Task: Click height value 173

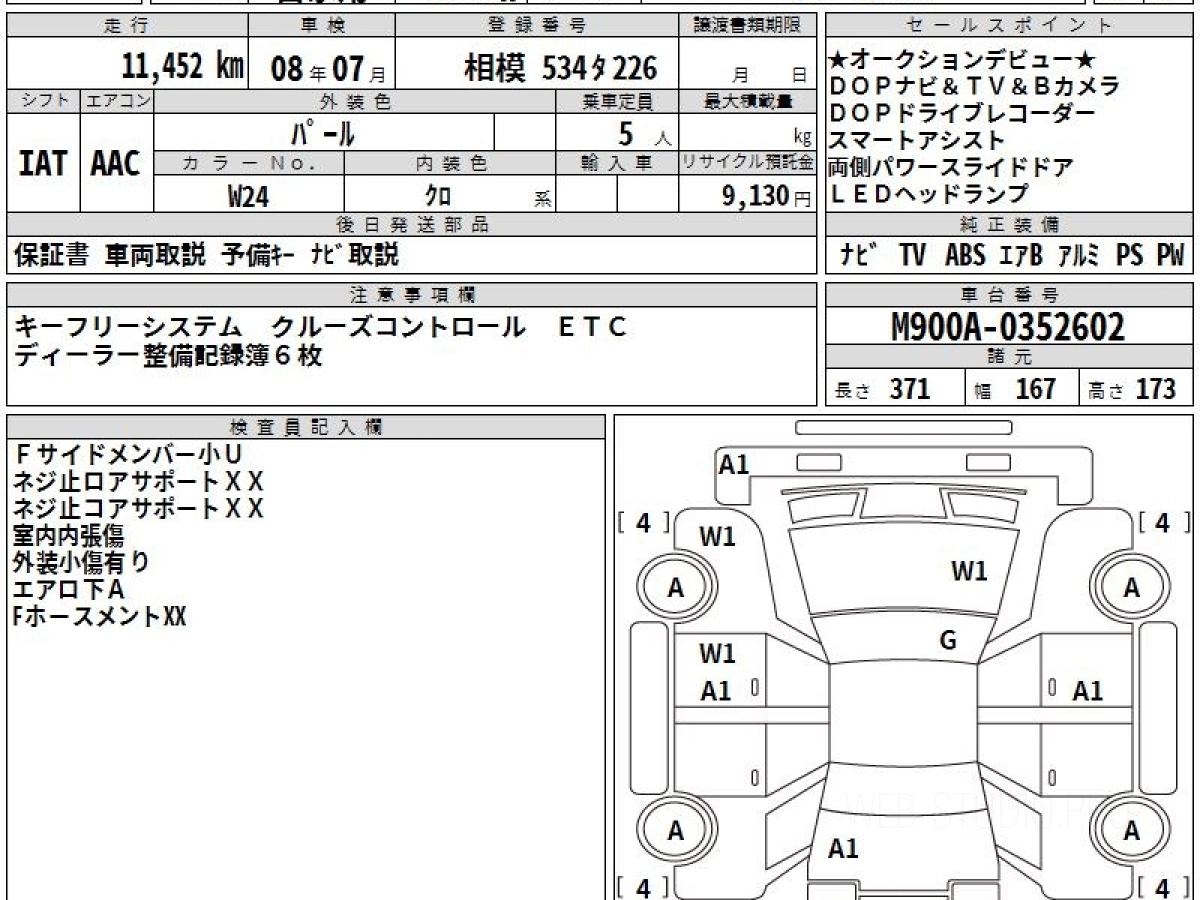Action: click(1156, 389)
